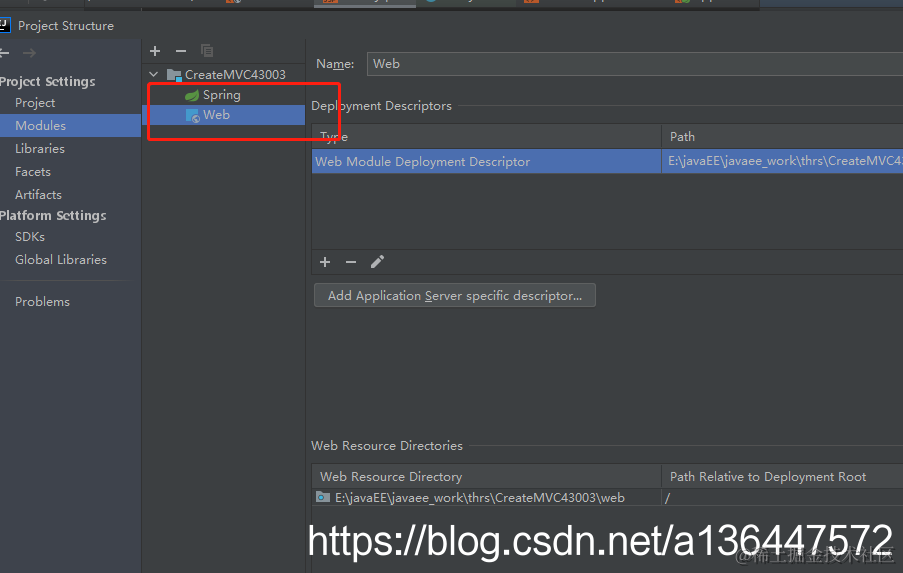The height and width of the screenshot is (573, 903).
Task: Click the remove module minus icon
Action: click(x=181, y=51)
